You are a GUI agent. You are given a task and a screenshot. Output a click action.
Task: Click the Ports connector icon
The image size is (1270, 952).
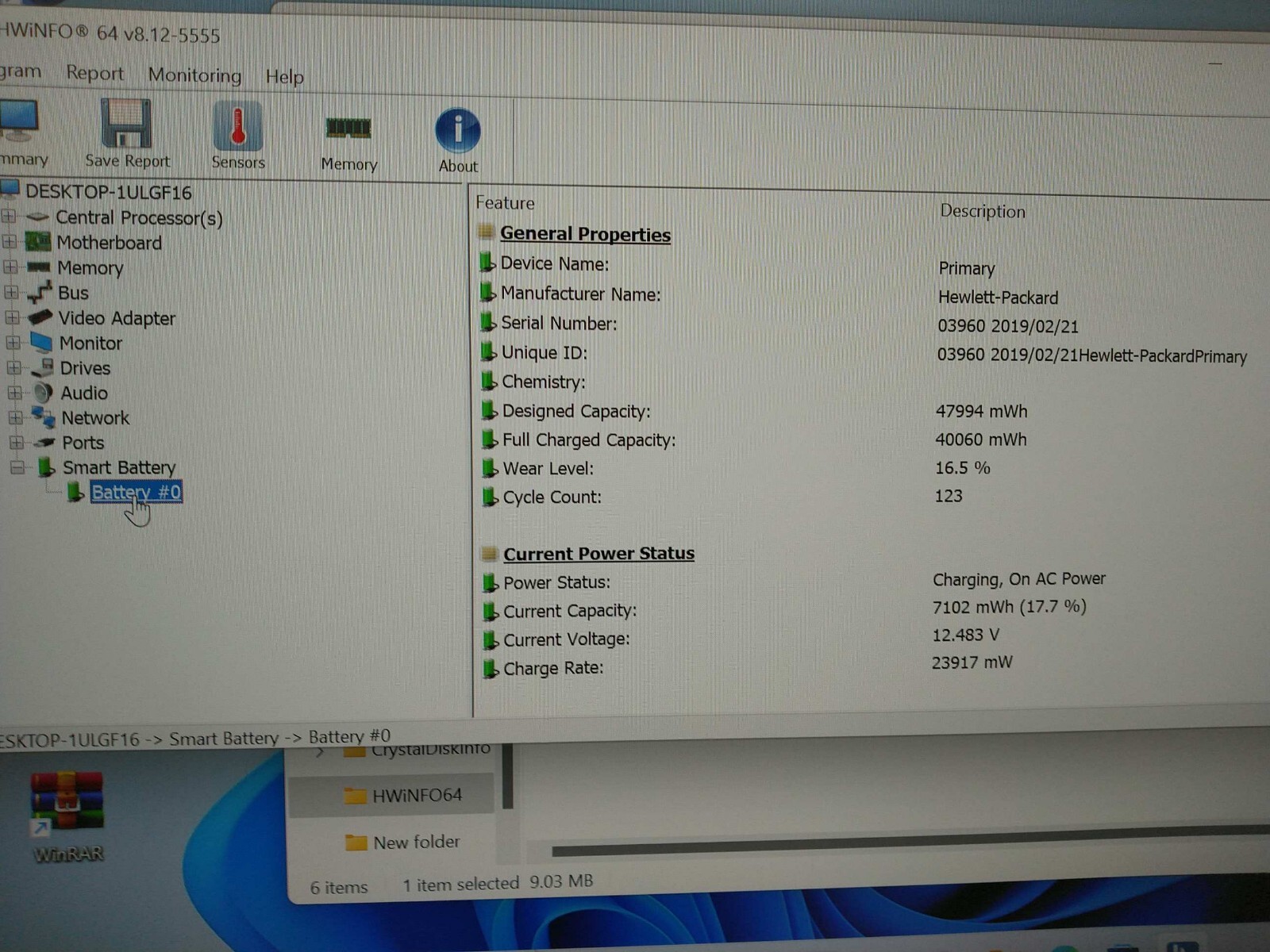tap(45, 442)
